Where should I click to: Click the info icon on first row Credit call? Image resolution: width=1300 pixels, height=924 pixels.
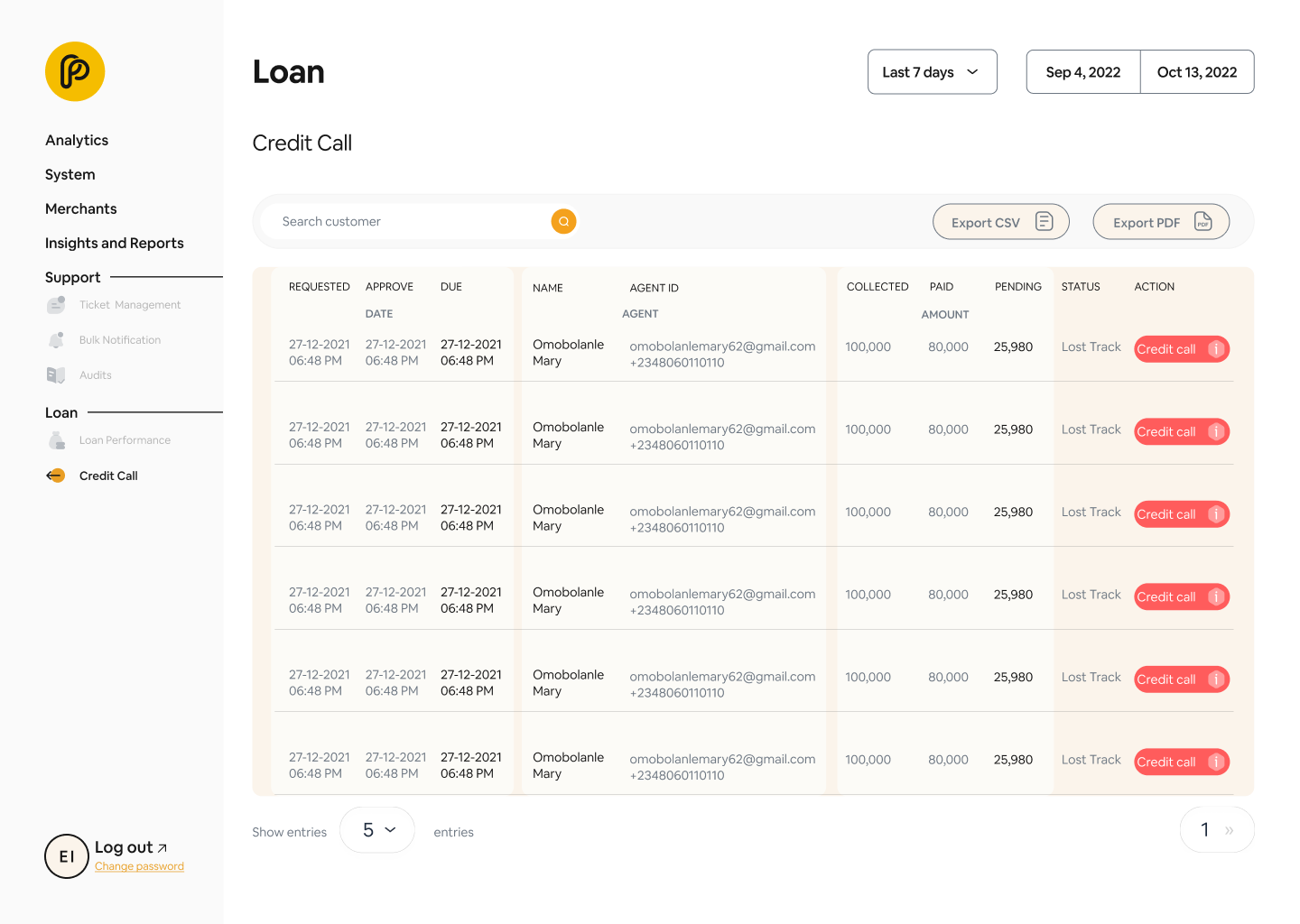click(1216, 349)
